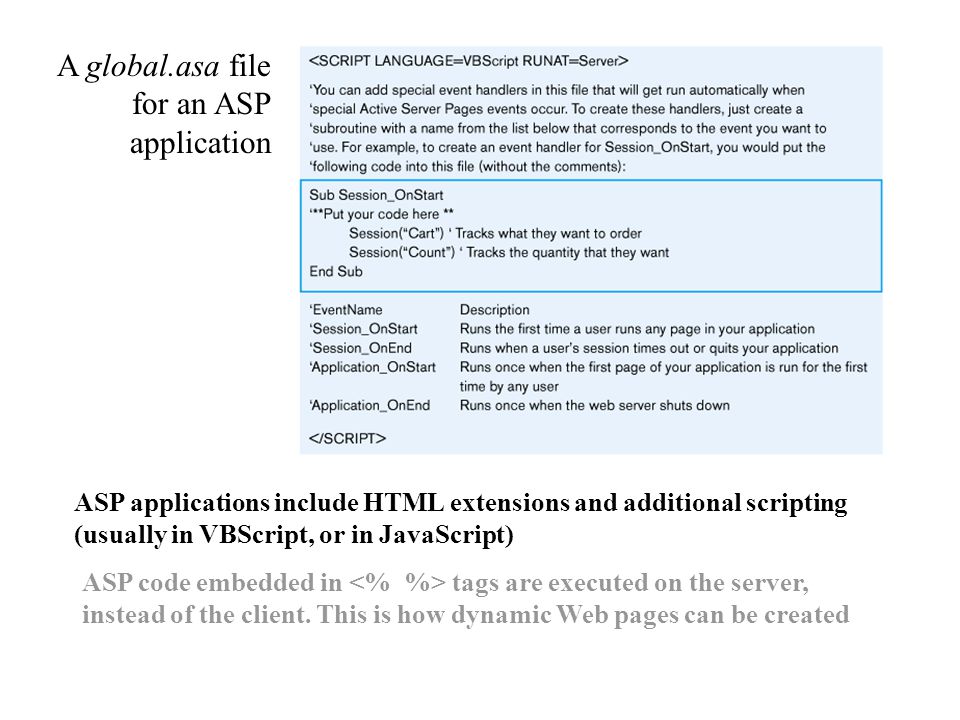Screen dimensions: 960x720
Task: Select the Session("Count") code line
Action: (508, 252)
